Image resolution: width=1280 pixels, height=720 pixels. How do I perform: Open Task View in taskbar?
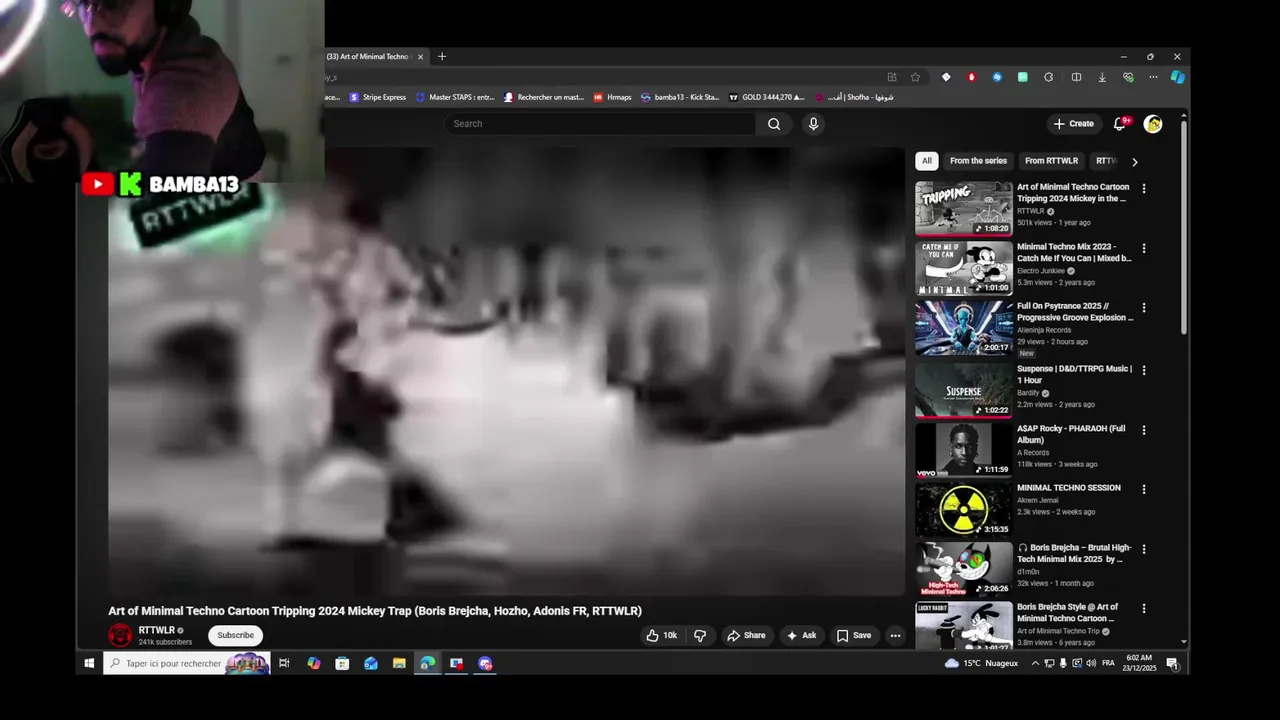(x=284, y=663)
